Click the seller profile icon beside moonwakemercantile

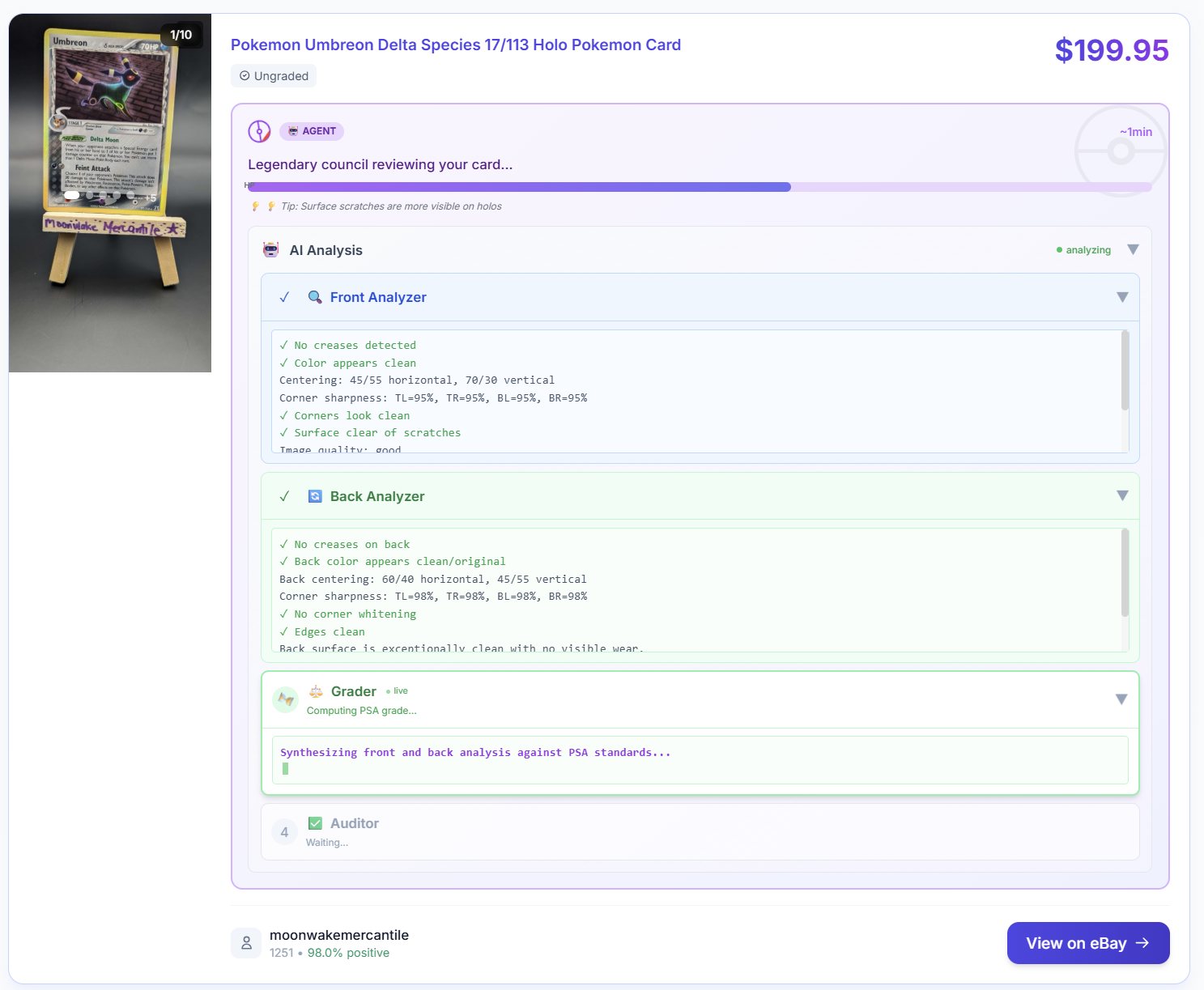point(246,942)
